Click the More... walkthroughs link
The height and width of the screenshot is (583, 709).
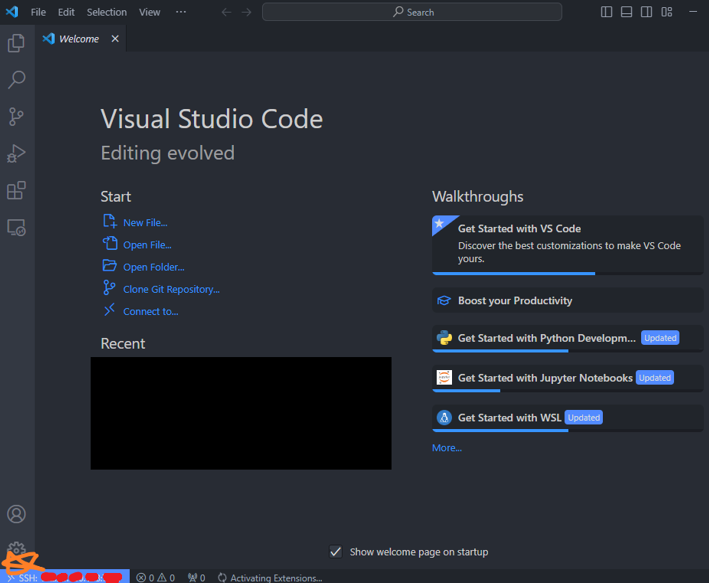tap(447, 448)
